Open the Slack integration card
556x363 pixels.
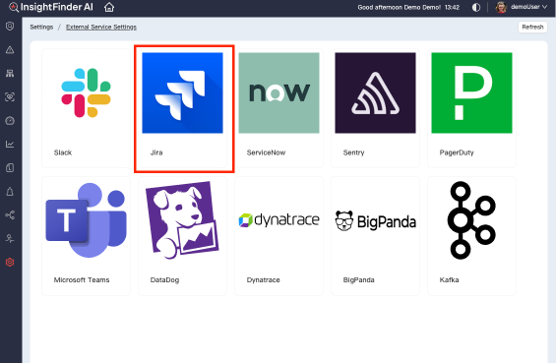pos(86,108)
